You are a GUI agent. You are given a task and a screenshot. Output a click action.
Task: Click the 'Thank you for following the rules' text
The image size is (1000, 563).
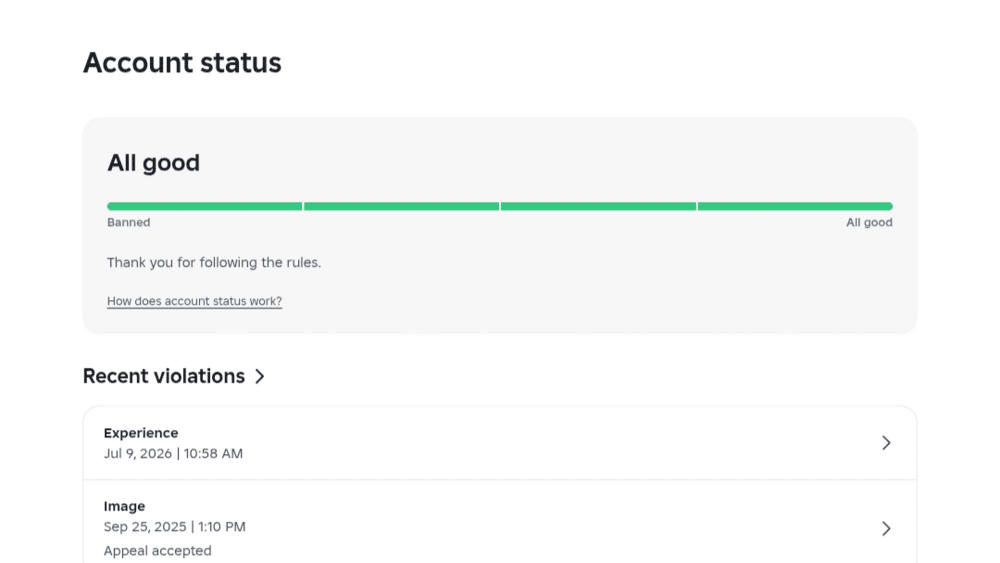(214, 263)
